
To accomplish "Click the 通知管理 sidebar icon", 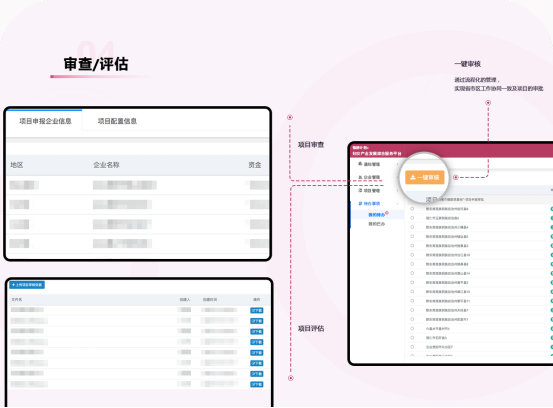I will coord(360,164).
